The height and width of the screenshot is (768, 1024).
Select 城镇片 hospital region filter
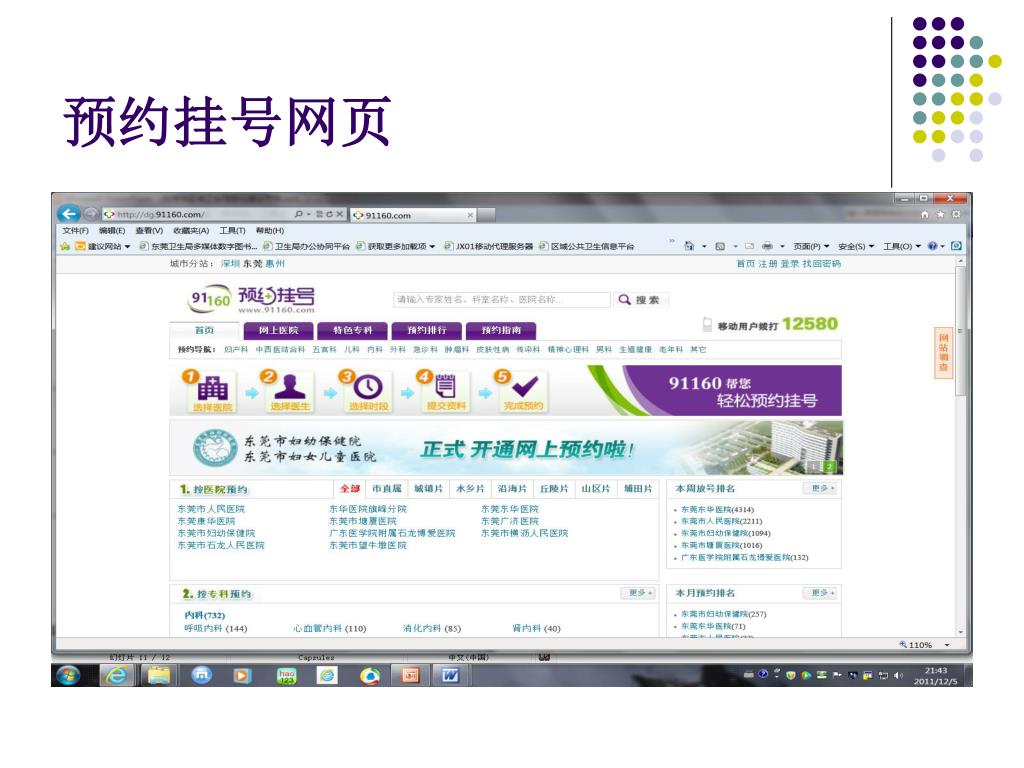428,488
